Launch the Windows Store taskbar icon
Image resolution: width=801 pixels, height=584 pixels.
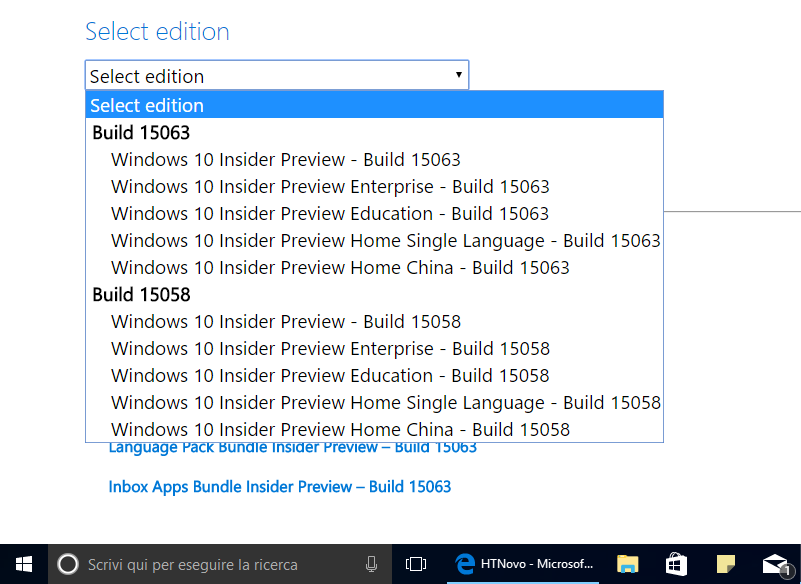(x=676, y=564)
